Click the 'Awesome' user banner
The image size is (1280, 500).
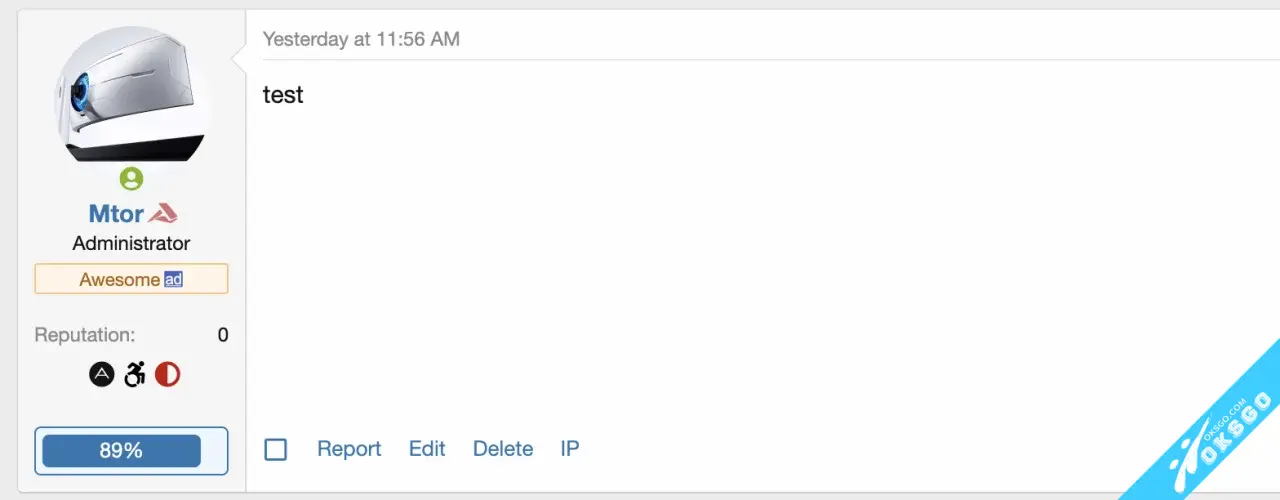(119, 279)
